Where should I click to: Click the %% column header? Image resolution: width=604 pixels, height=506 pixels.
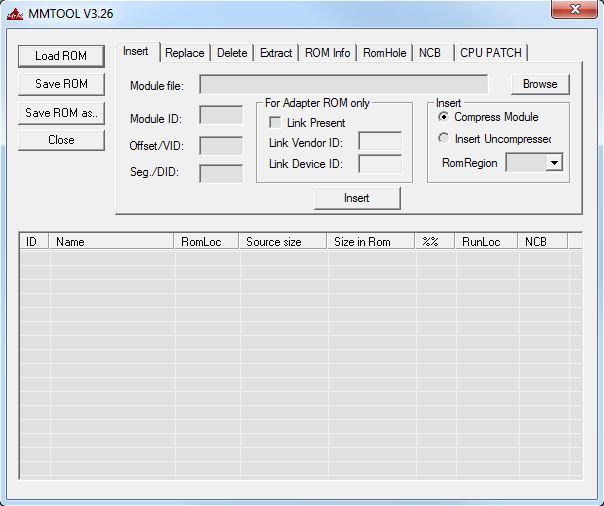tap(435, 241)
